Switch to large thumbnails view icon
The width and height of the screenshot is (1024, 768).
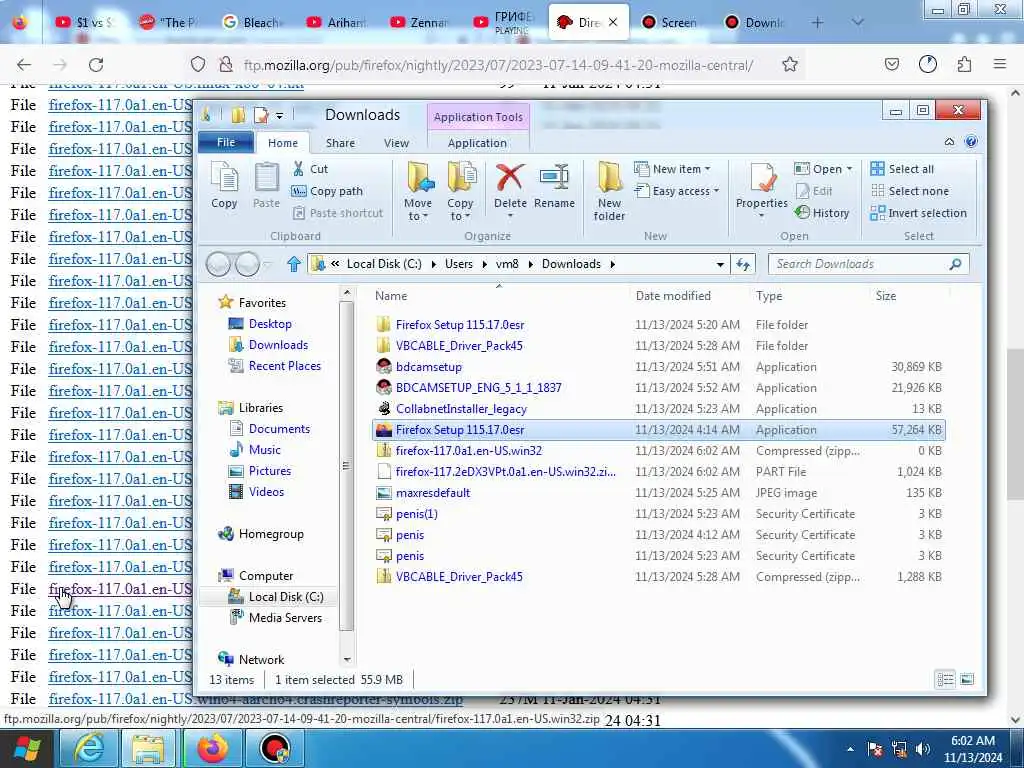967,680
